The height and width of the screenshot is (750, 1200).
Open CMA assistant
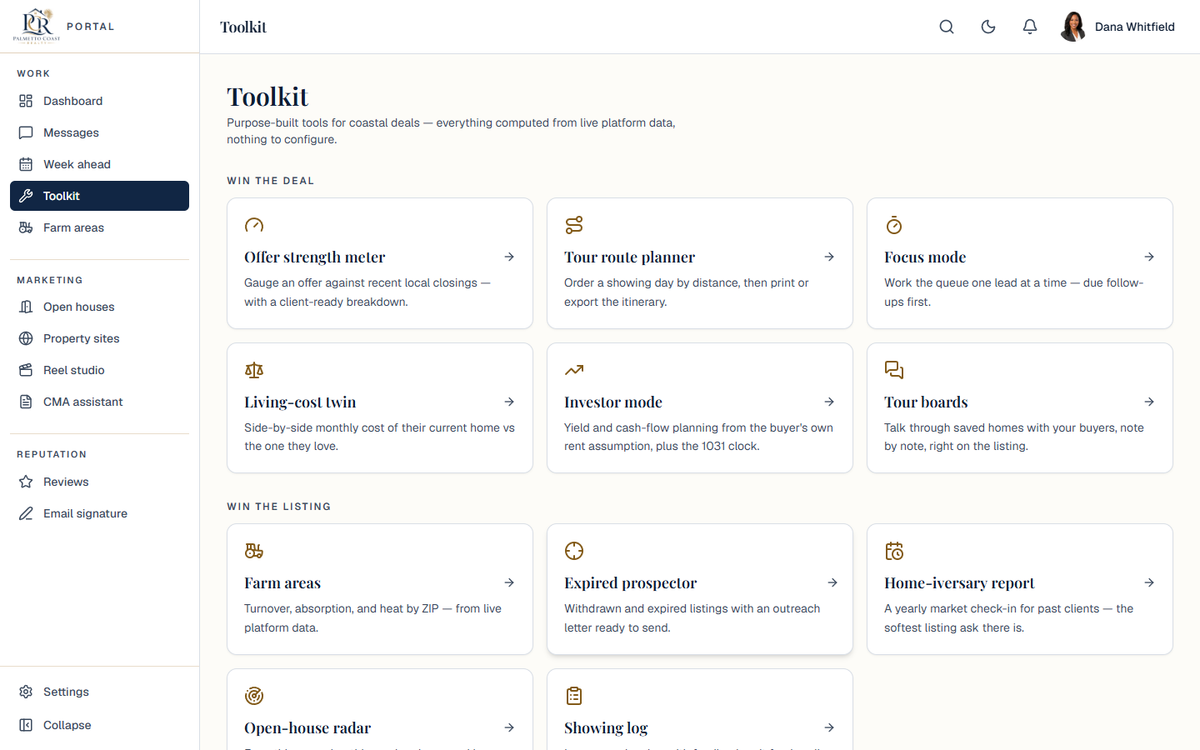(x=99, y=402)
